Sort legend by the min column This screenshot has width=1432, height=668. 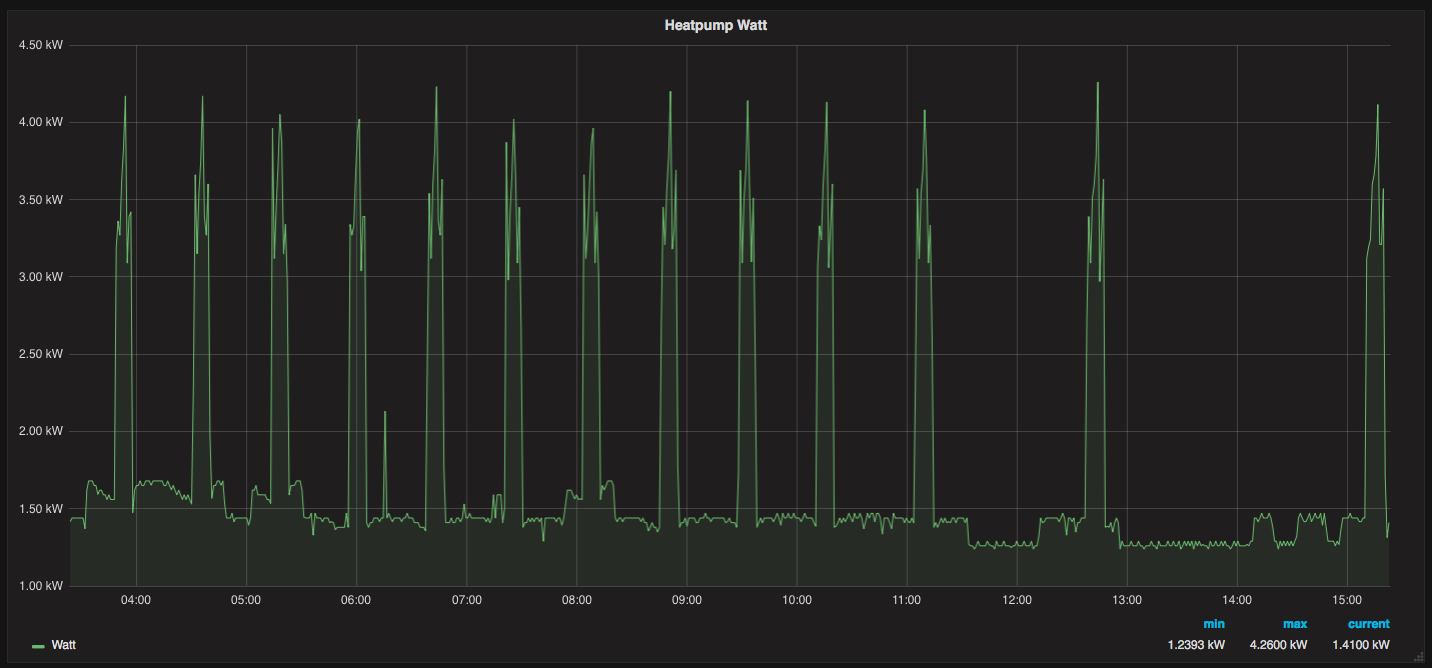[1214, 624]
